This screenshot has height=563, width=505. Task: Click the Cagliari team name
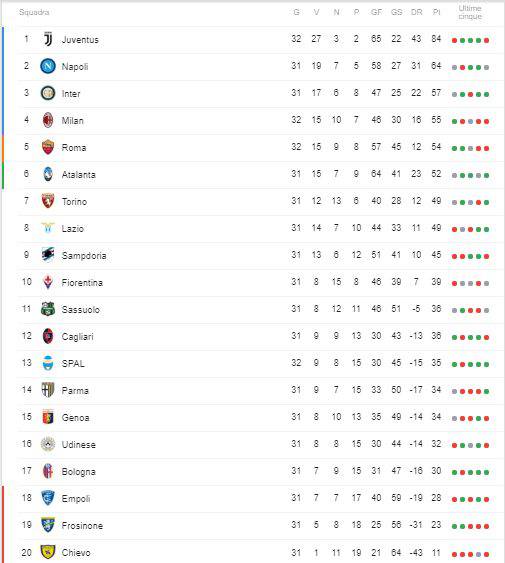click(x=78, y=336)
